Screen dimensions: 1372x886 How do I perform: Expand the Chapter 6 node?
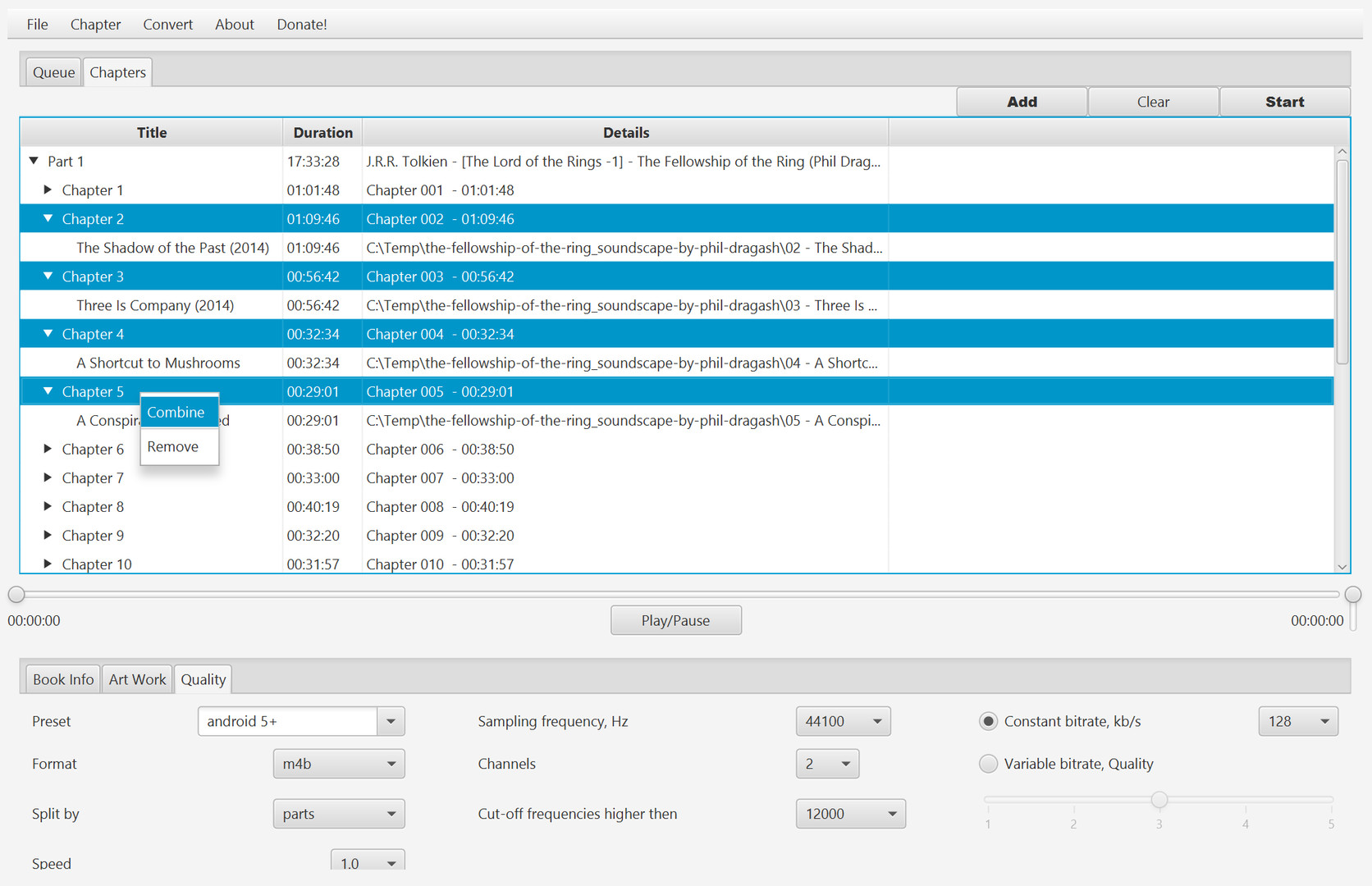coord(48,449)
